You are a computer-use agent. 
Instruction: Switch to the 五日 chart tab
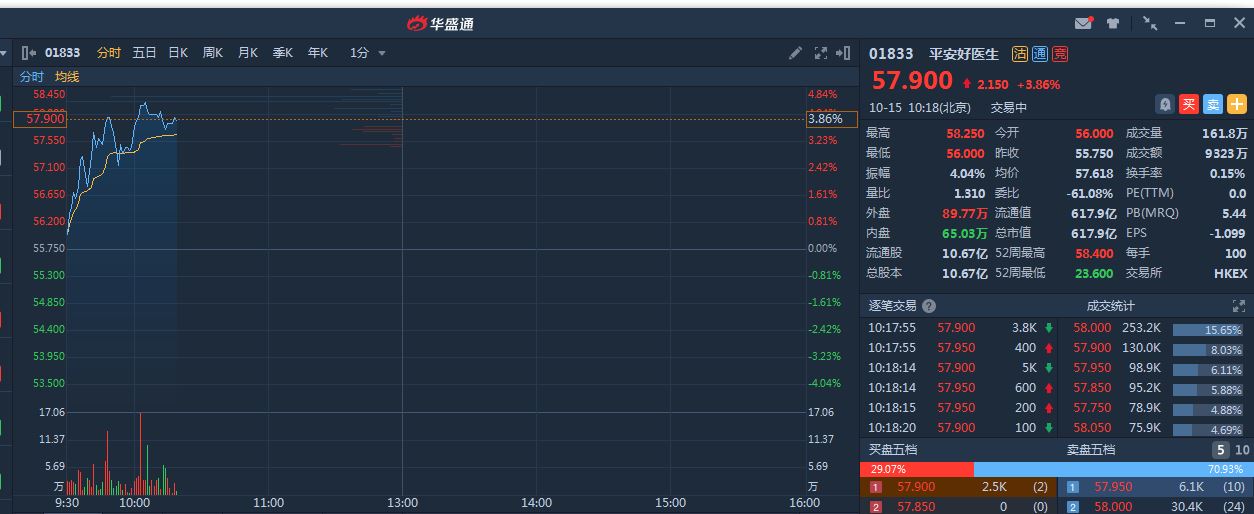point(144,53)
